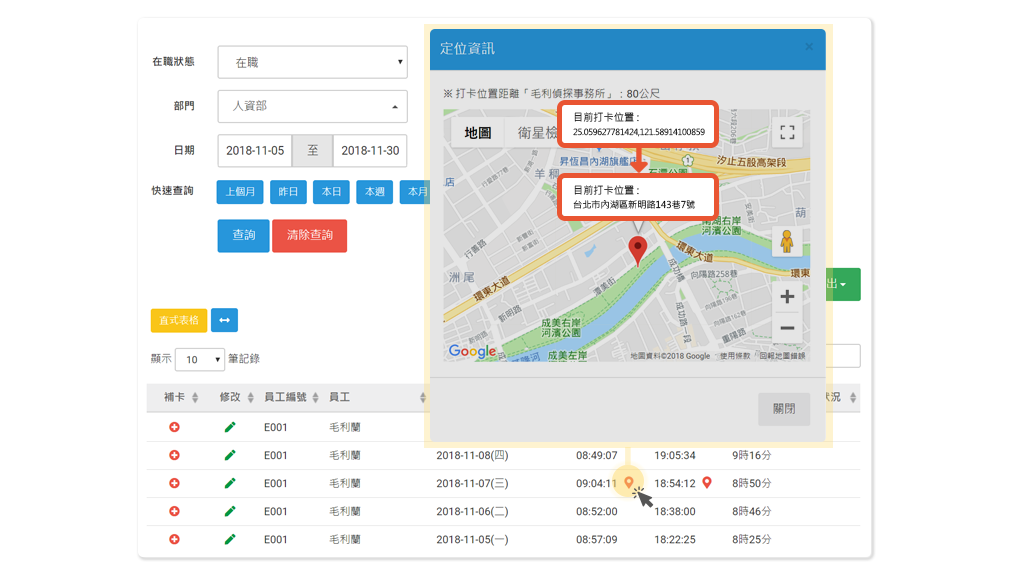Open the map 使用條款 link
1024x576 pixels.
(735, 356)
